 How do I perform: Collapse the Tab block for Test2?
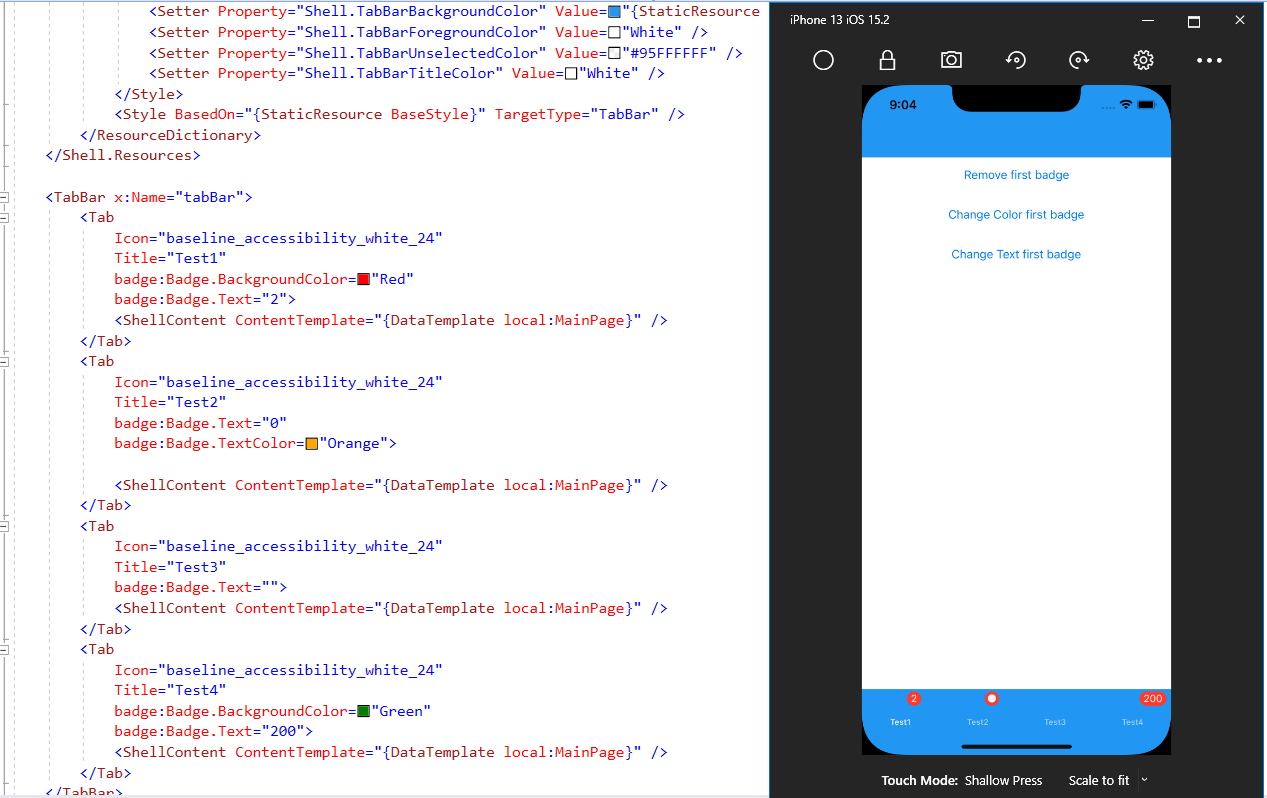(x=6, y=361)
